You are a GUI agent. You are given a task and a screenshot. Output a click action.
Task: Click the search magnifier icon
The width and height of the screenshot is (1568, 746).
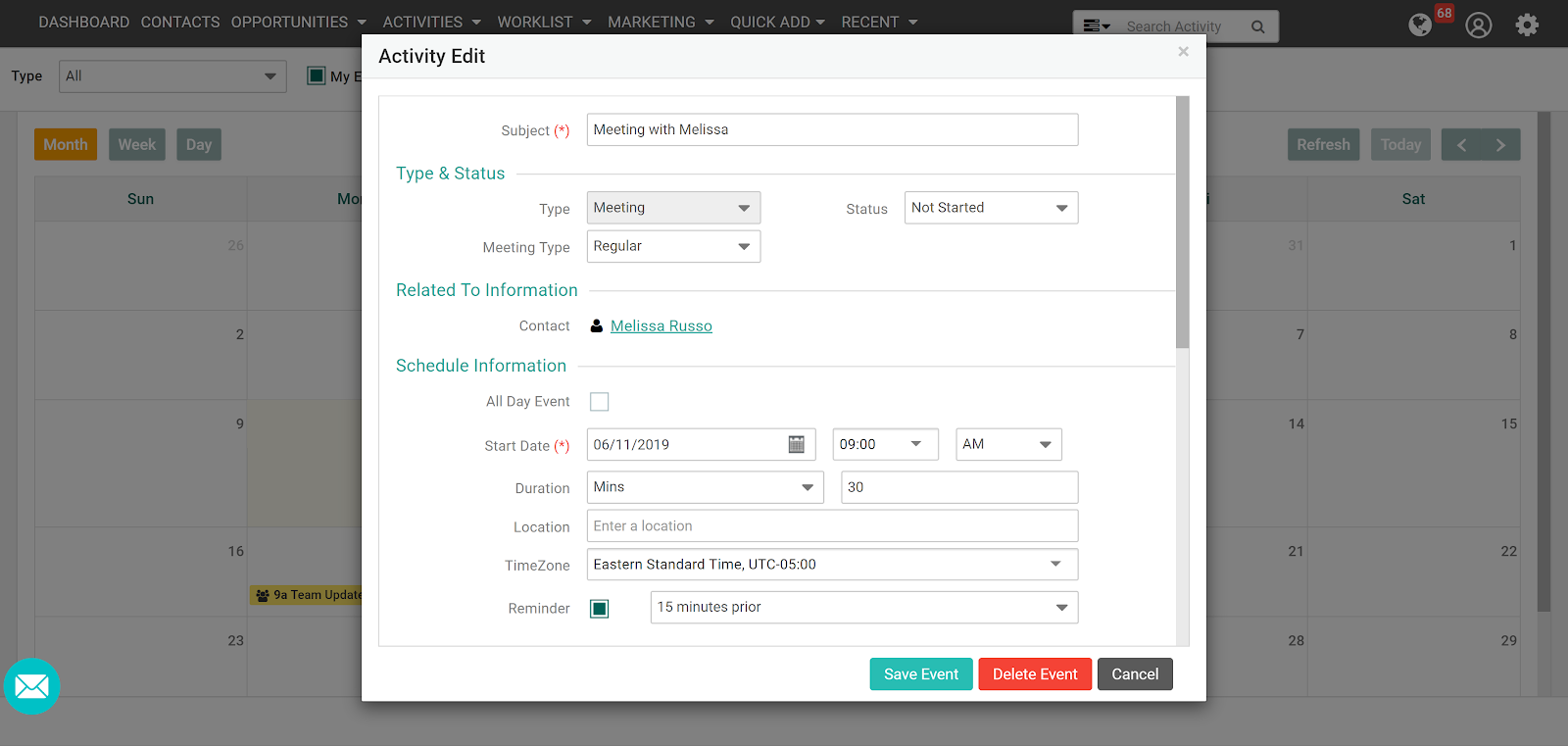click(1257, 26)
